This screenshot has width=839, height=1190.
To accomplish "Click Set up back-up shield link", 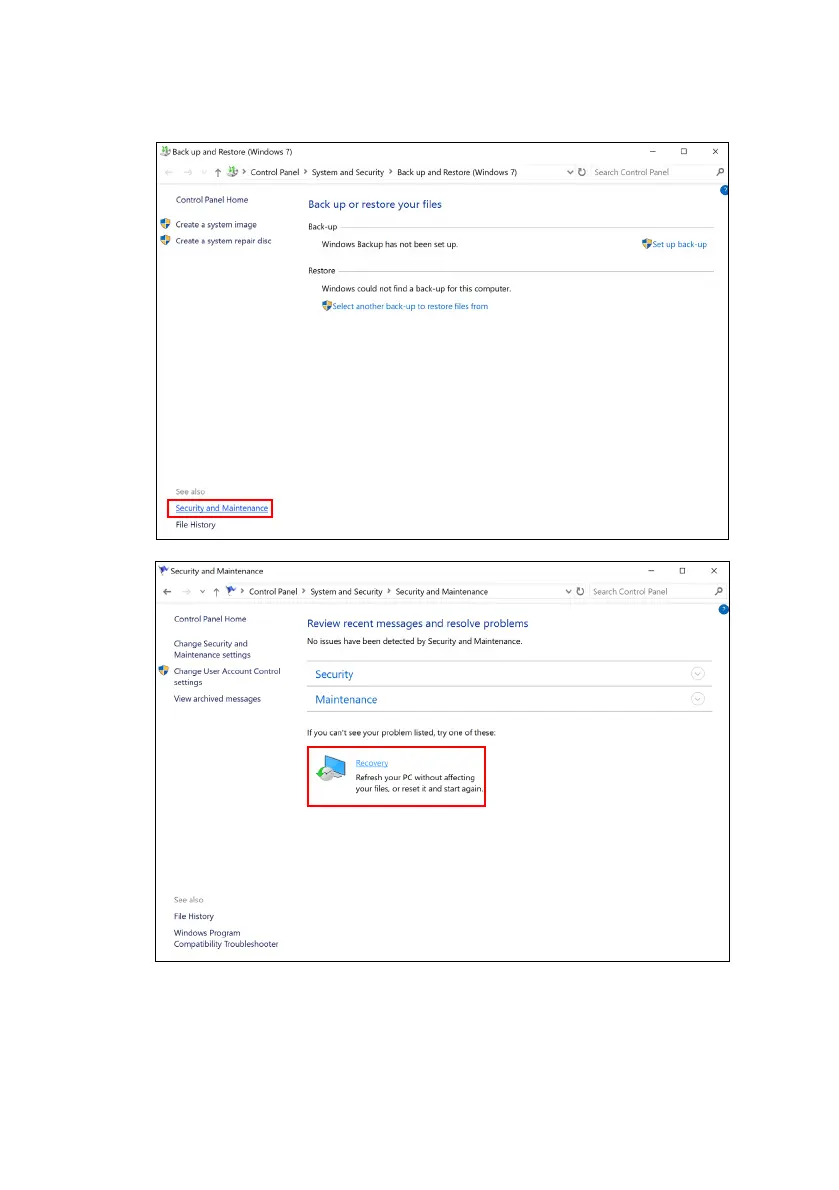I will pos(674,244).
